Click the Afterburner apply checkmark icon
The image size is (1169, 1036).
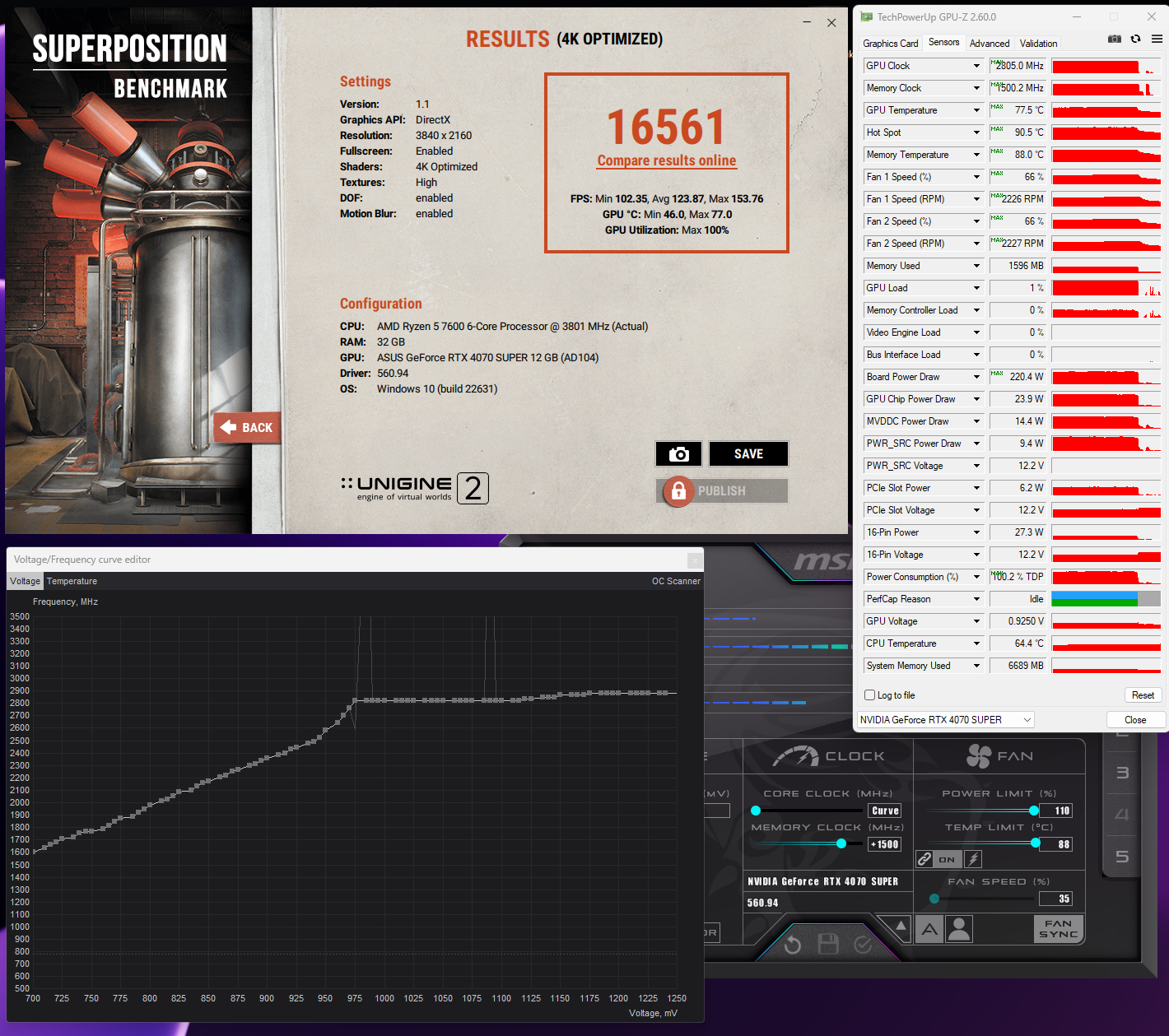863,944
